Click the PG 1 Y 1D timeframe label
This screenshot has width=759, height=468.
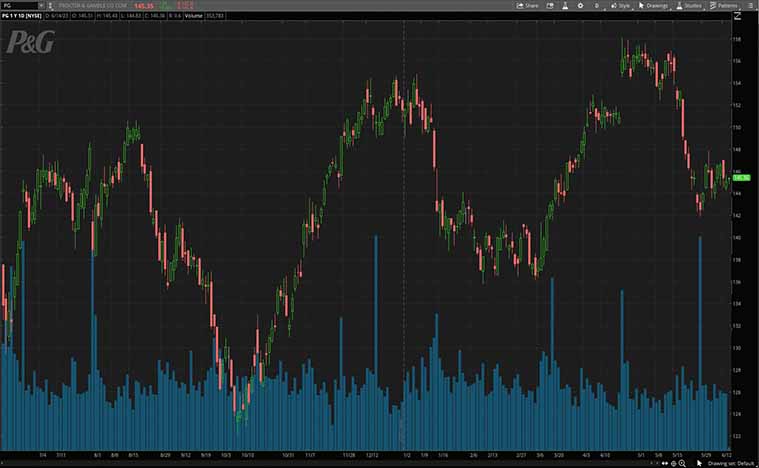click(22, 16)
